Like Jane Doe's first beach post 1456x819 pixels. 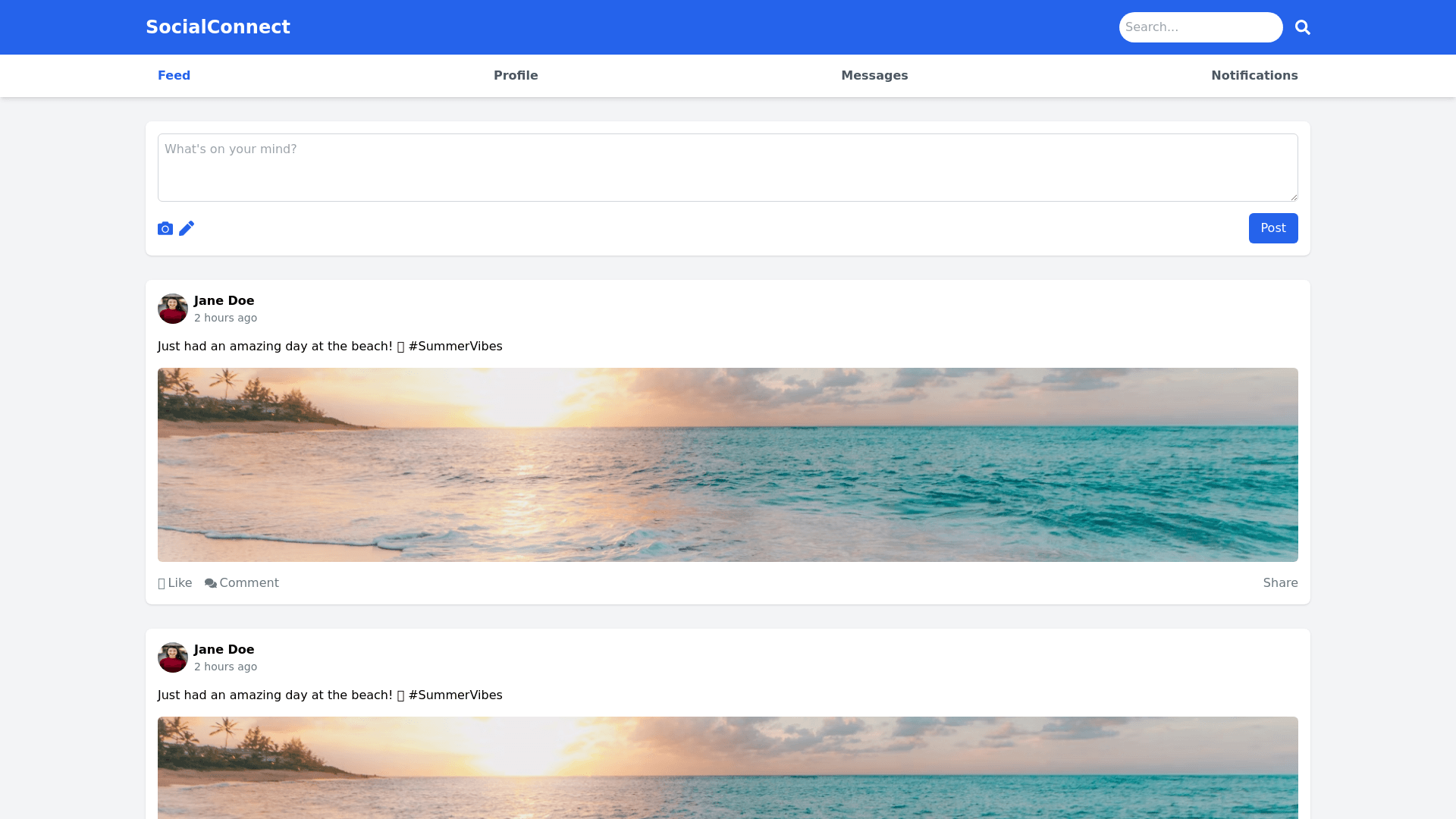click(x=175, y=583)
